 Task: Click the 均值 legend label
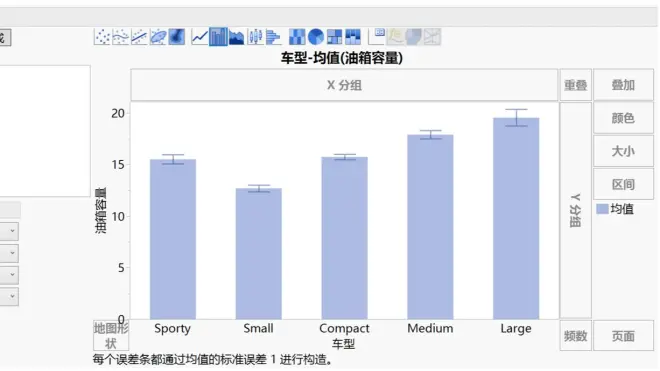(x=622, y=209)
